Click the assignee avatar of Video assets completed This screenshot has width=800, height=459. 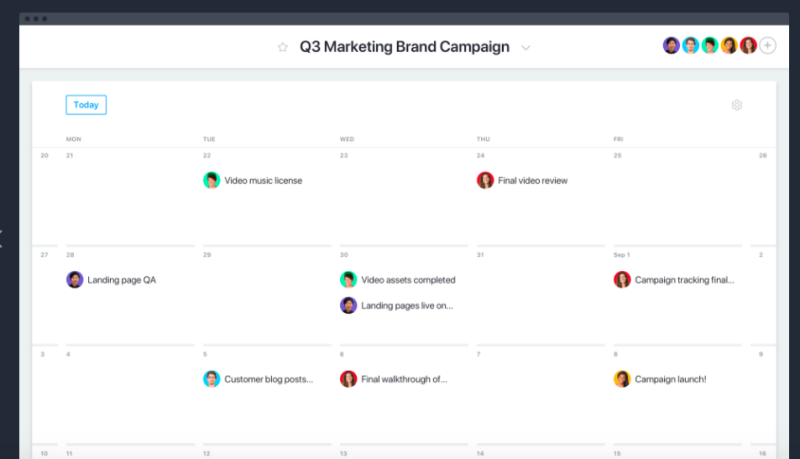coord(348,279)
